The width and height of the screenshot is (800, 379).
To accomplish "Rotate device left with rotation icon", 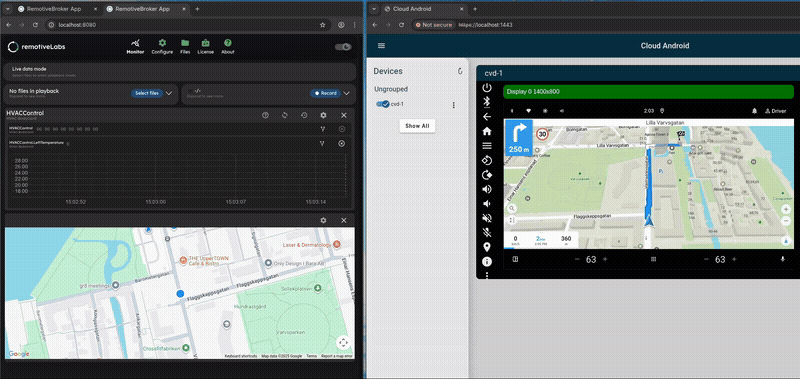I will [x=487, y=160].
